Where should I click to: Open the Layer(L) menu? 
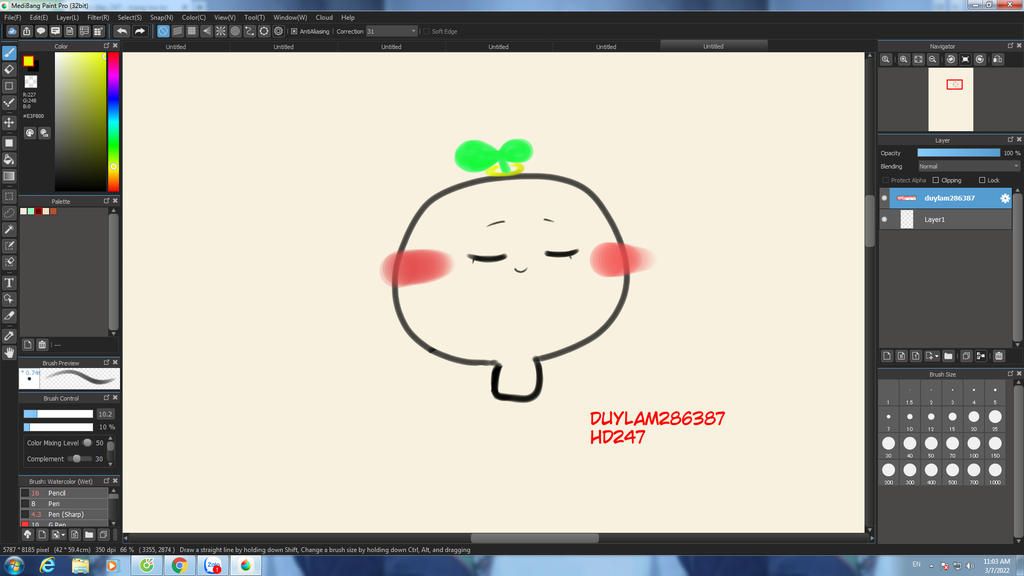click(x=67, y=18)
